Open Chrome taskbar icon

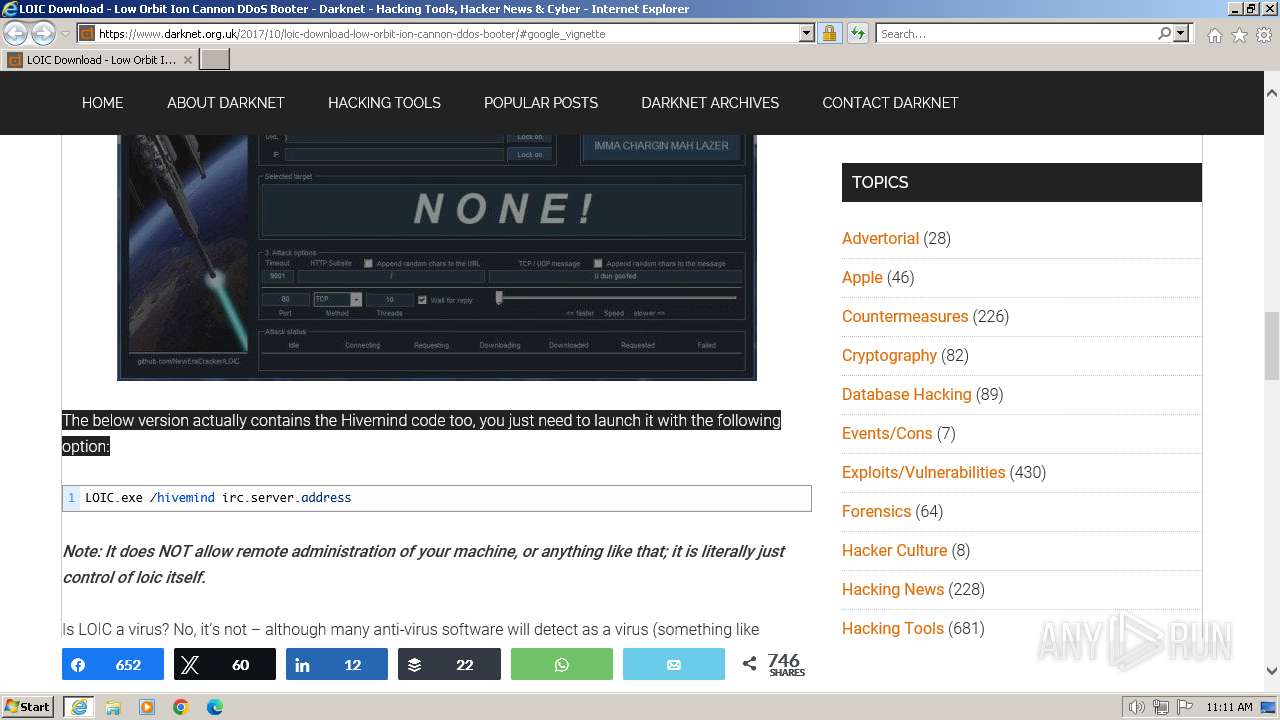pyautogui.click(x=181, y=707)
